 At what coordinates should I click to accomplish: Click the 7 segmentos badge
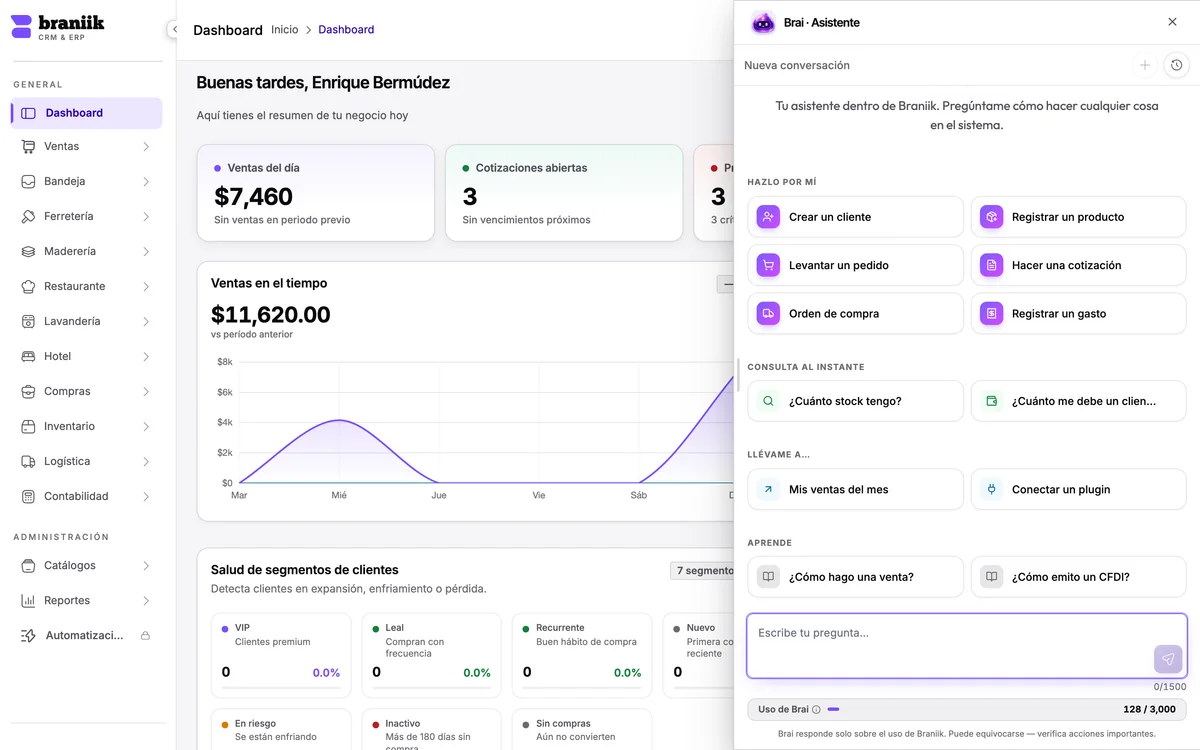[x=702, y=571]
